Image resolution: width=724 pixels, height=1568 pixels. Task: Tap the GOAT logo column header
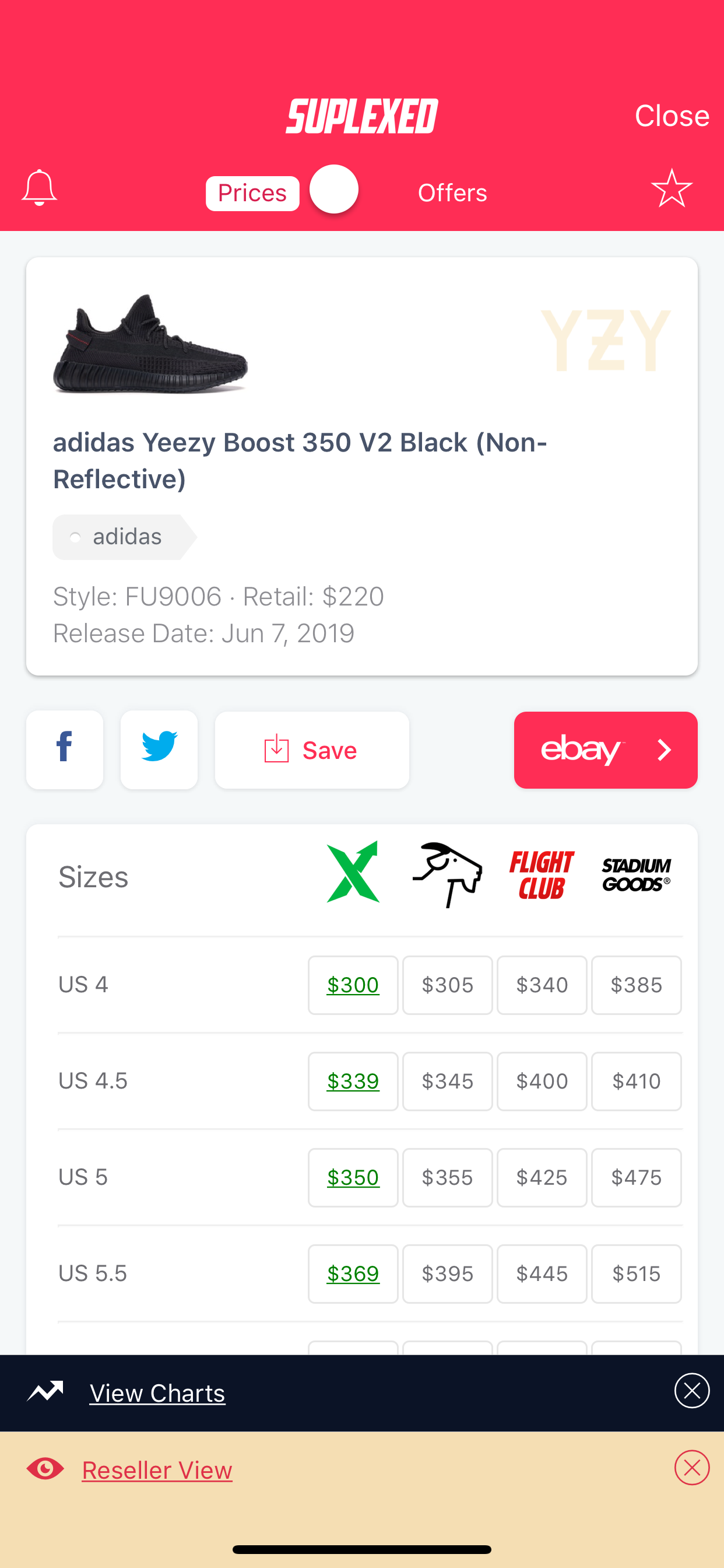tap(447, 874)
